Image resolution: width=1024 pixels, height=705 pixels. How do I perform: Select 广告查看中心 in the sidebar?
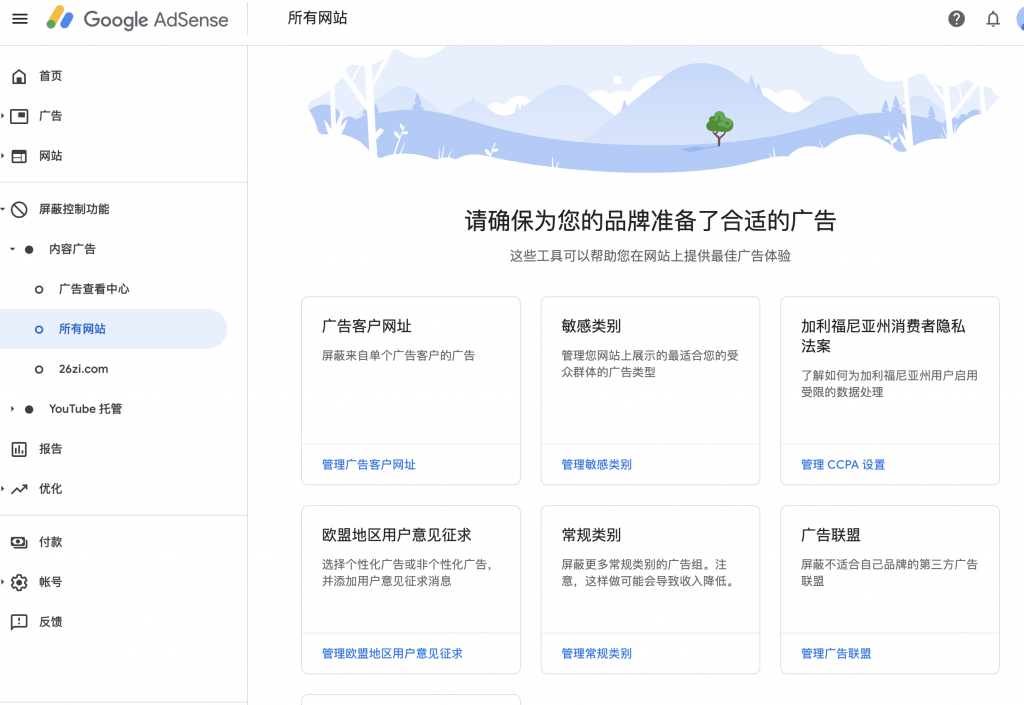(x=94, y=289)
